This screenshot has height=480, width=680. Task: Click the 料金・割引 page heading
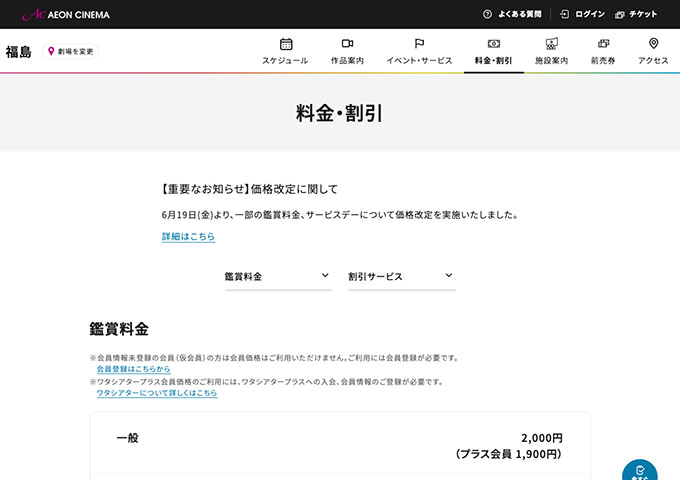339,113
